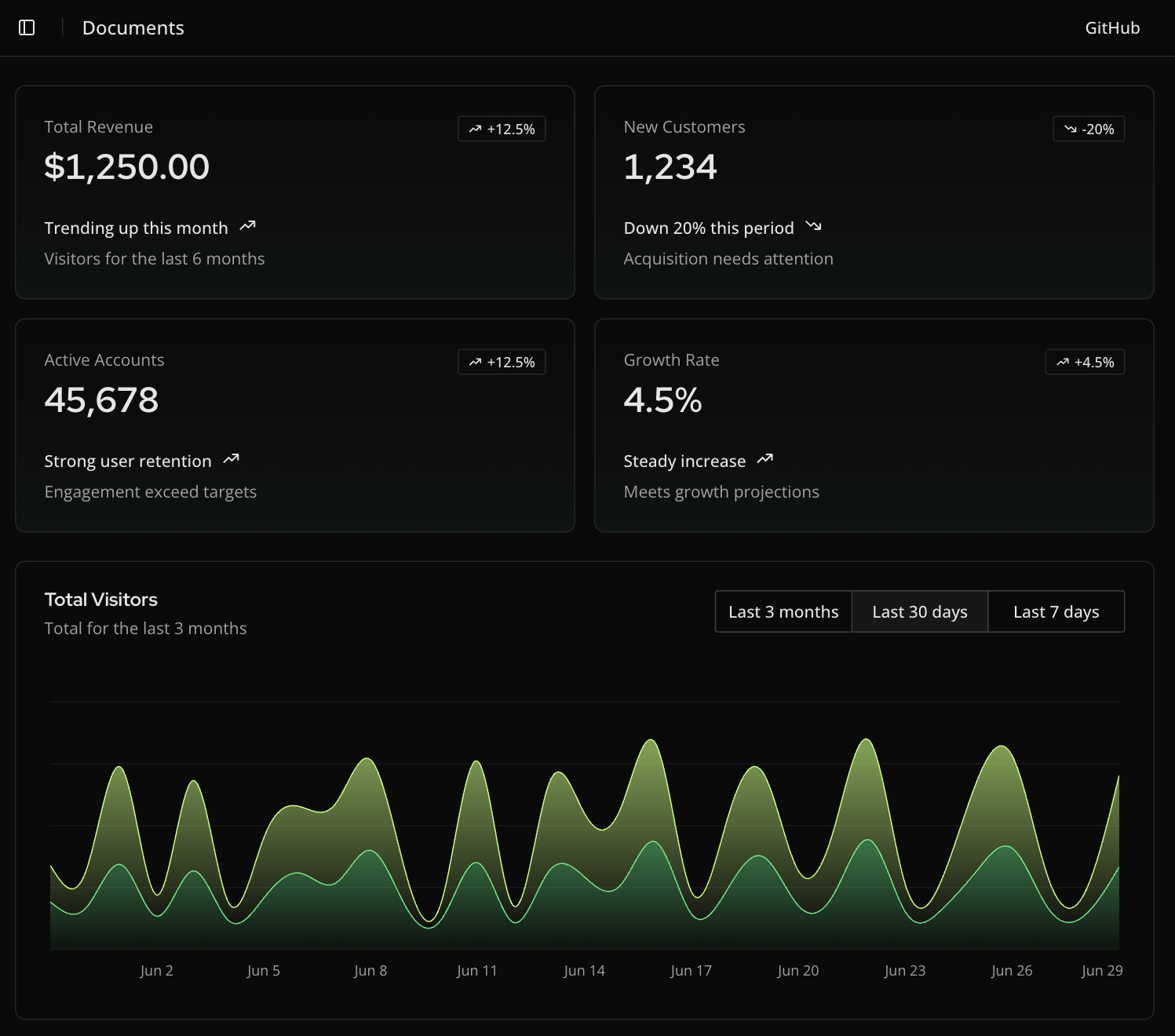This screenshot has width=1175, height=1036.
Task: Click the +4.5% badge on Growth Rate
Action: click(1085, 362)
